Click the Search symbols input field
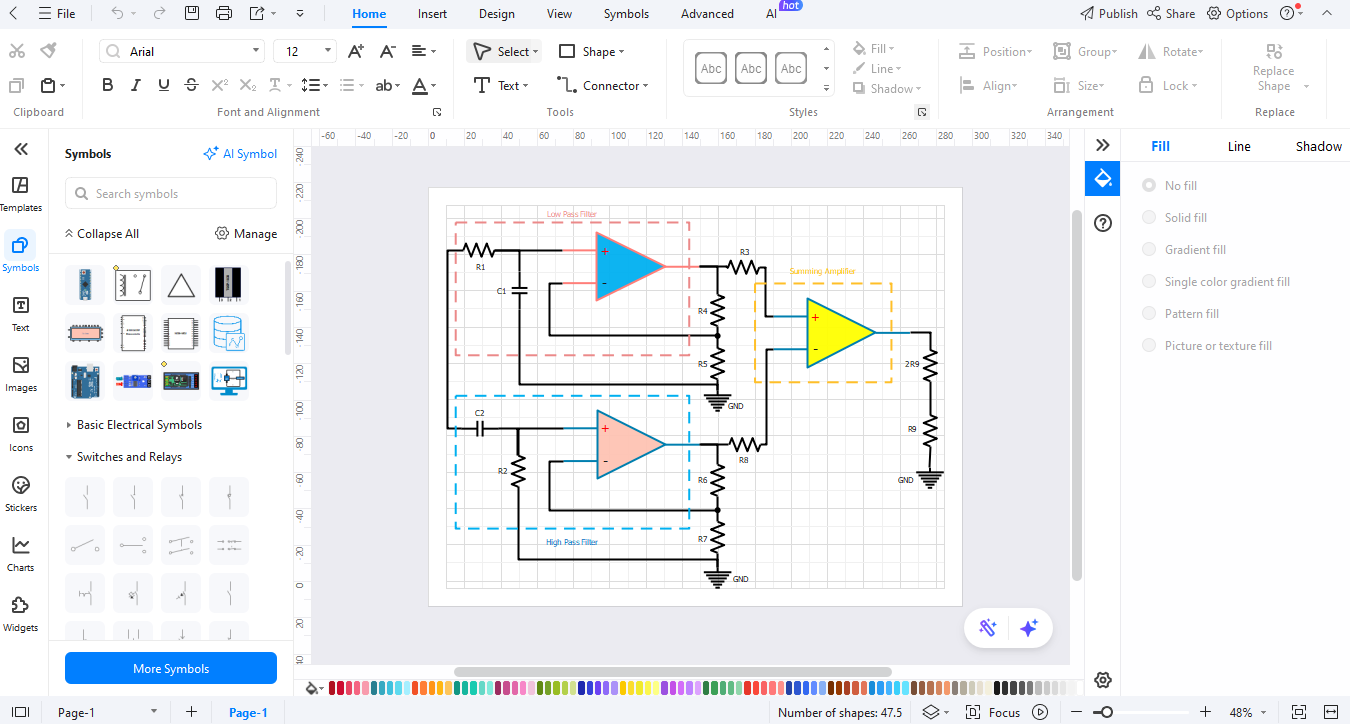The height and width of the screenshot is (724, 1350). point(170,193)
